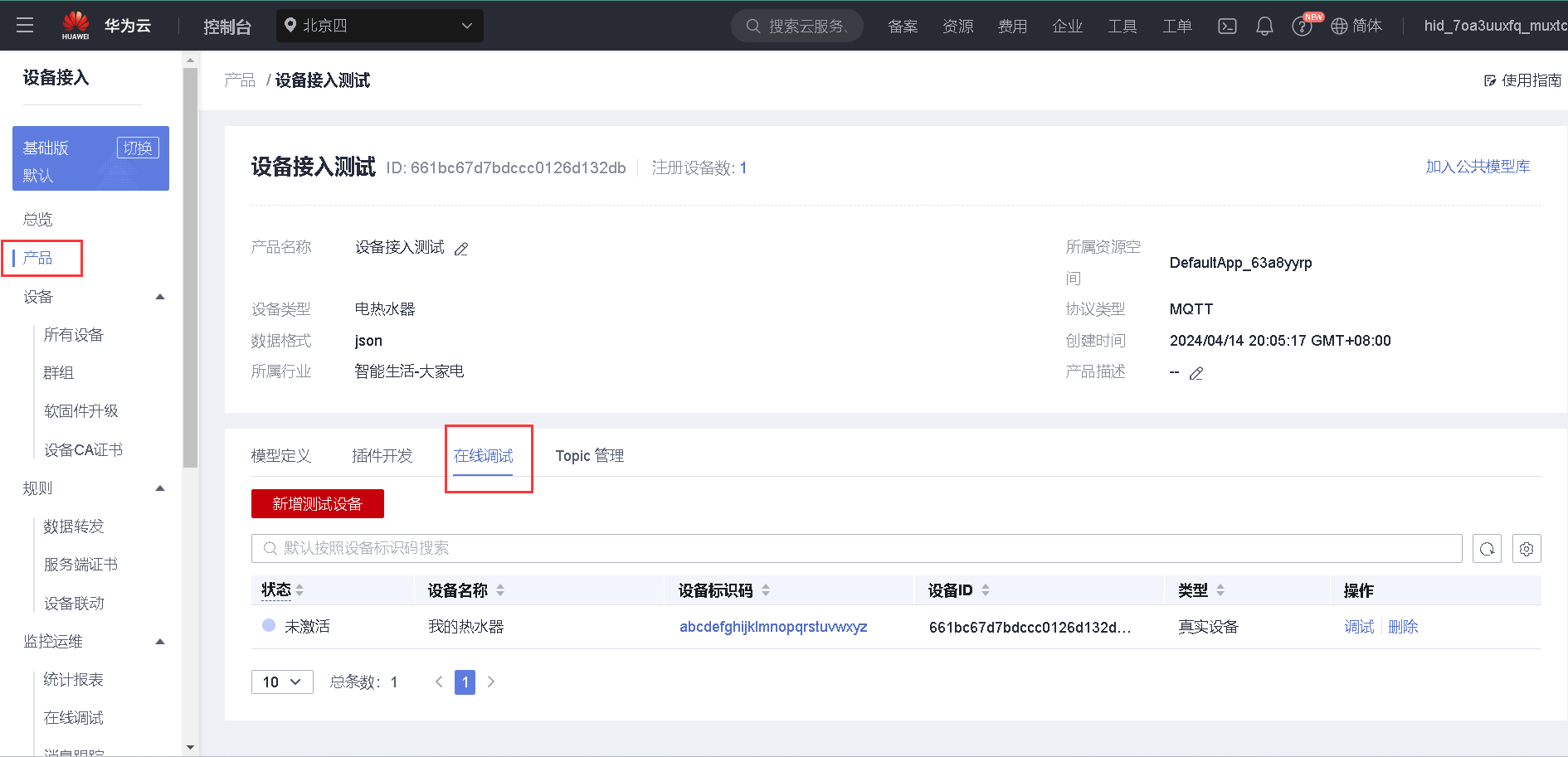The image size is (1568, 757).
Task: Open 产品 in the sidebar
Action: click(x=38, y=258)
